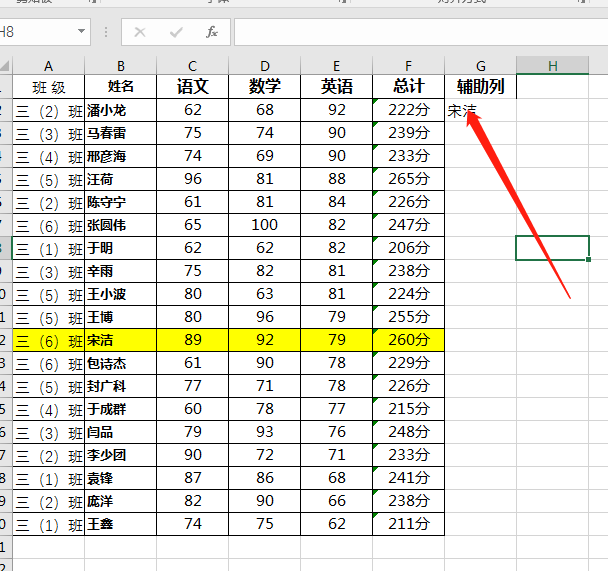
Task: Select column B header
Action: pyautogui.click(x=121, y=66)
